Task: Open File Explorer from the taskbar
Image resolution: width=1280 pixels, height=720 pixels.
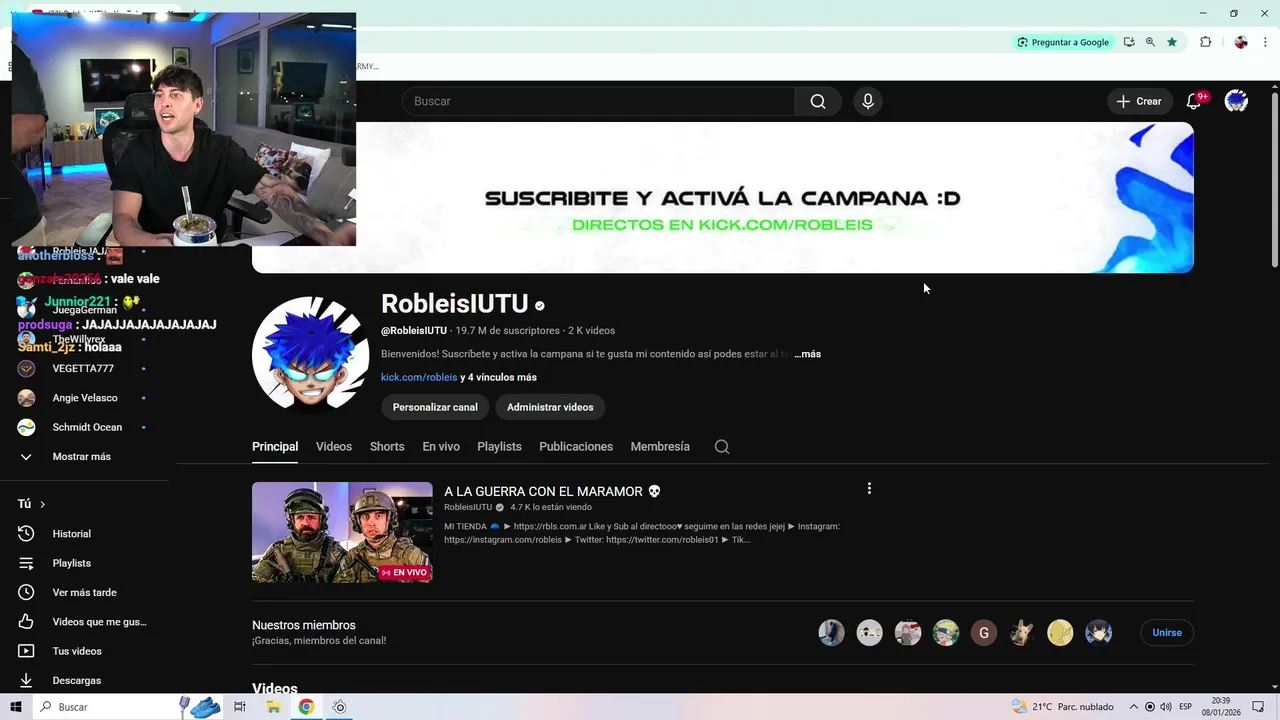Action: (273, 707)
